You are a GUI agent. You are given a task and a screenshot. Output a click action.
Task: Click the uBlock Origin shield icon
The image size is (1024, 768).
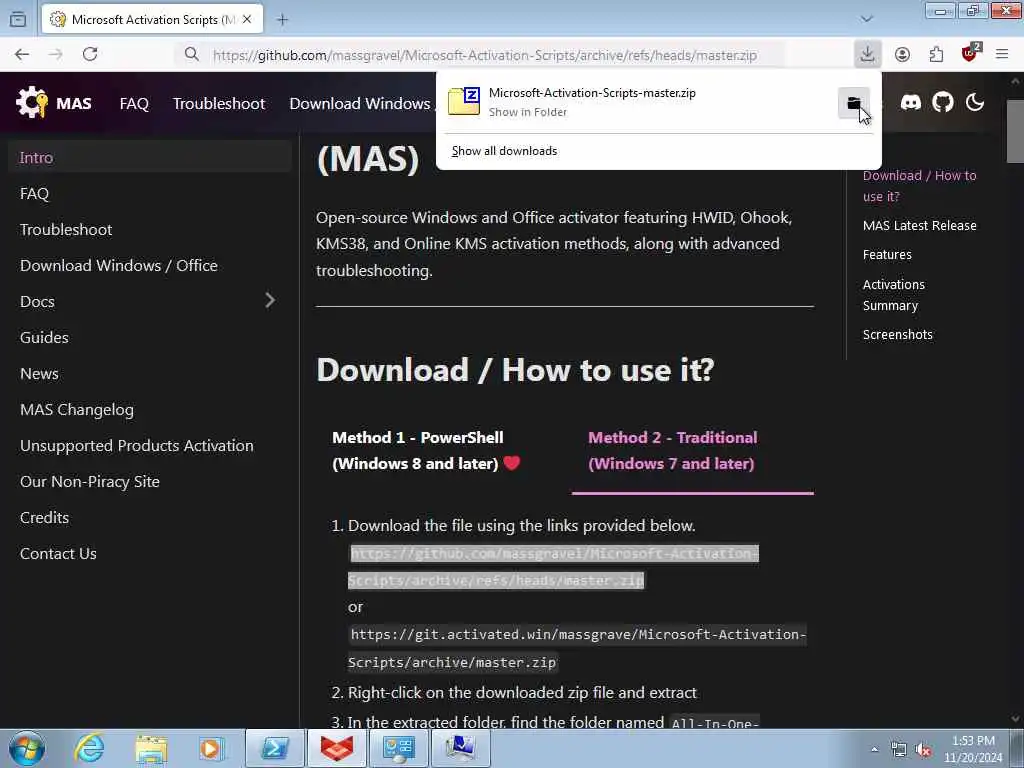click(x=970, y=53)
